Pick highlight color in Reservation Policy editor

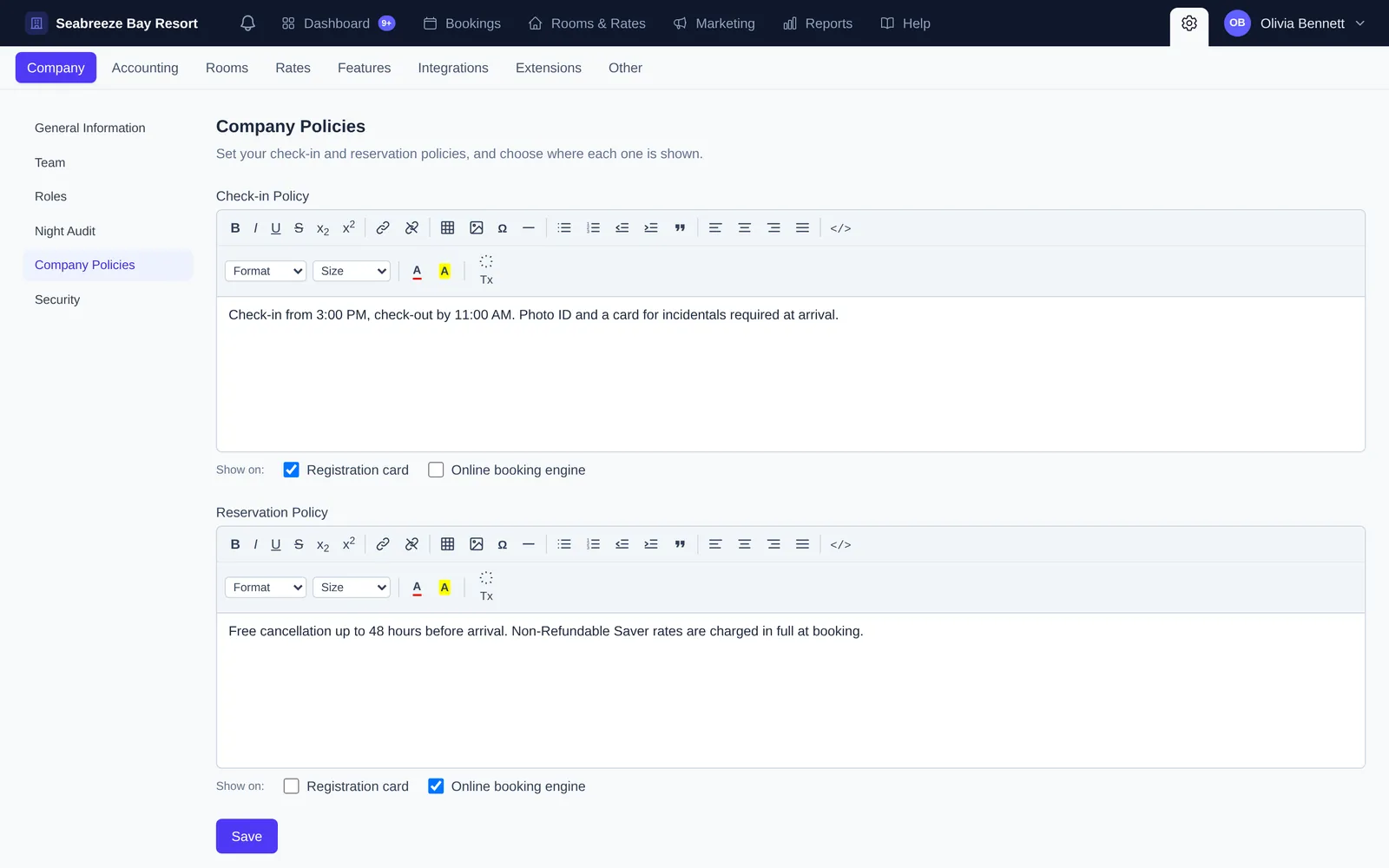pos(444,588)
